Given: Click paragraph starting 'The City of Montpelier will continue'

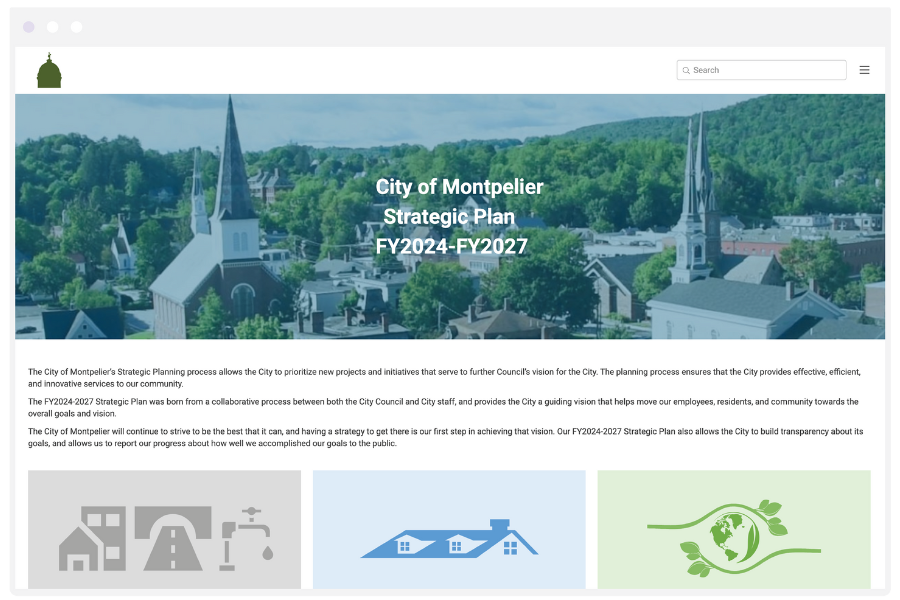Looking at the screenshot, I should [x=445, y=438].
